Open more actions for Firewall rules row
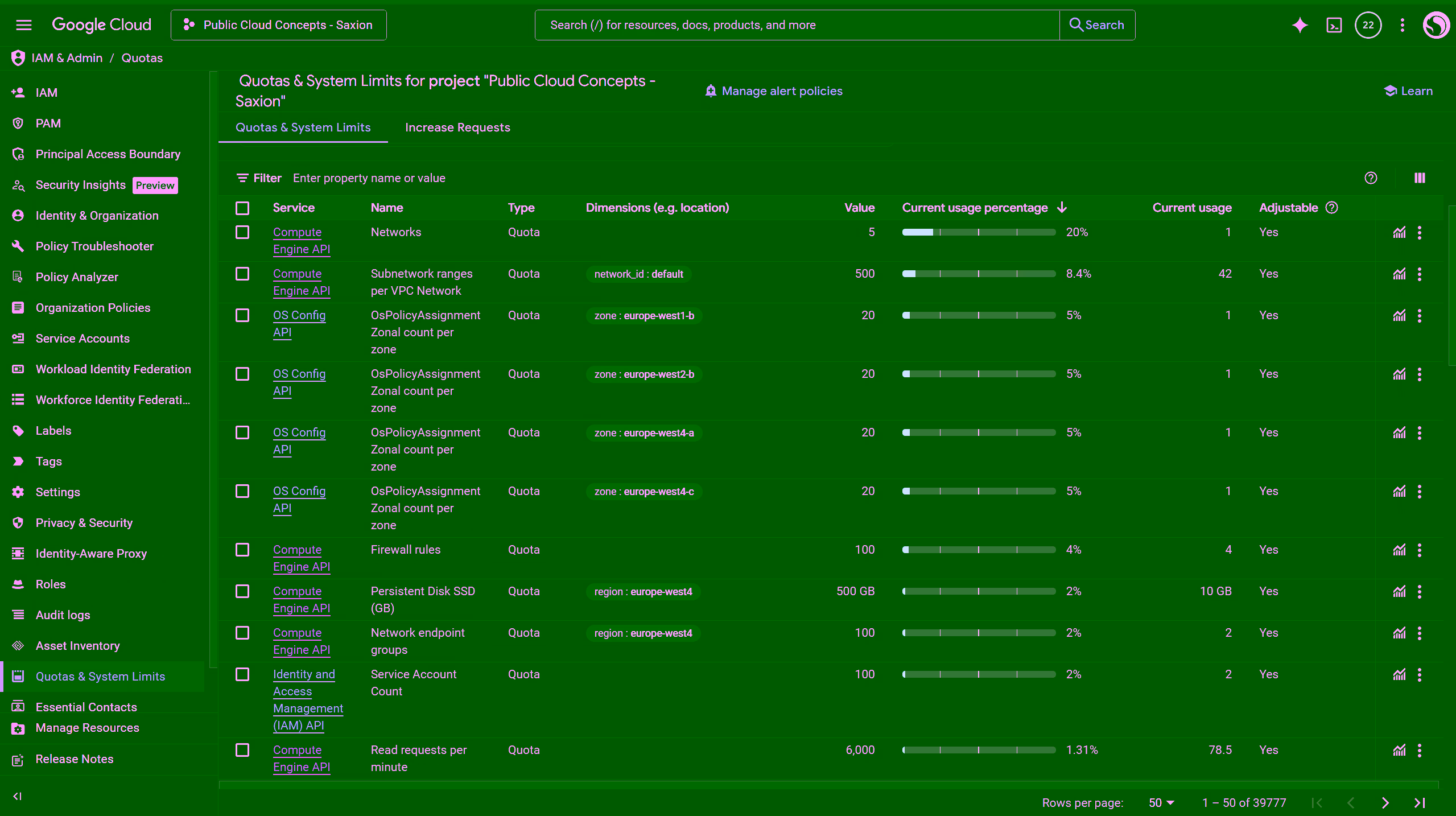Screen dimensions: 1456x816 (x=1420, y=550)
